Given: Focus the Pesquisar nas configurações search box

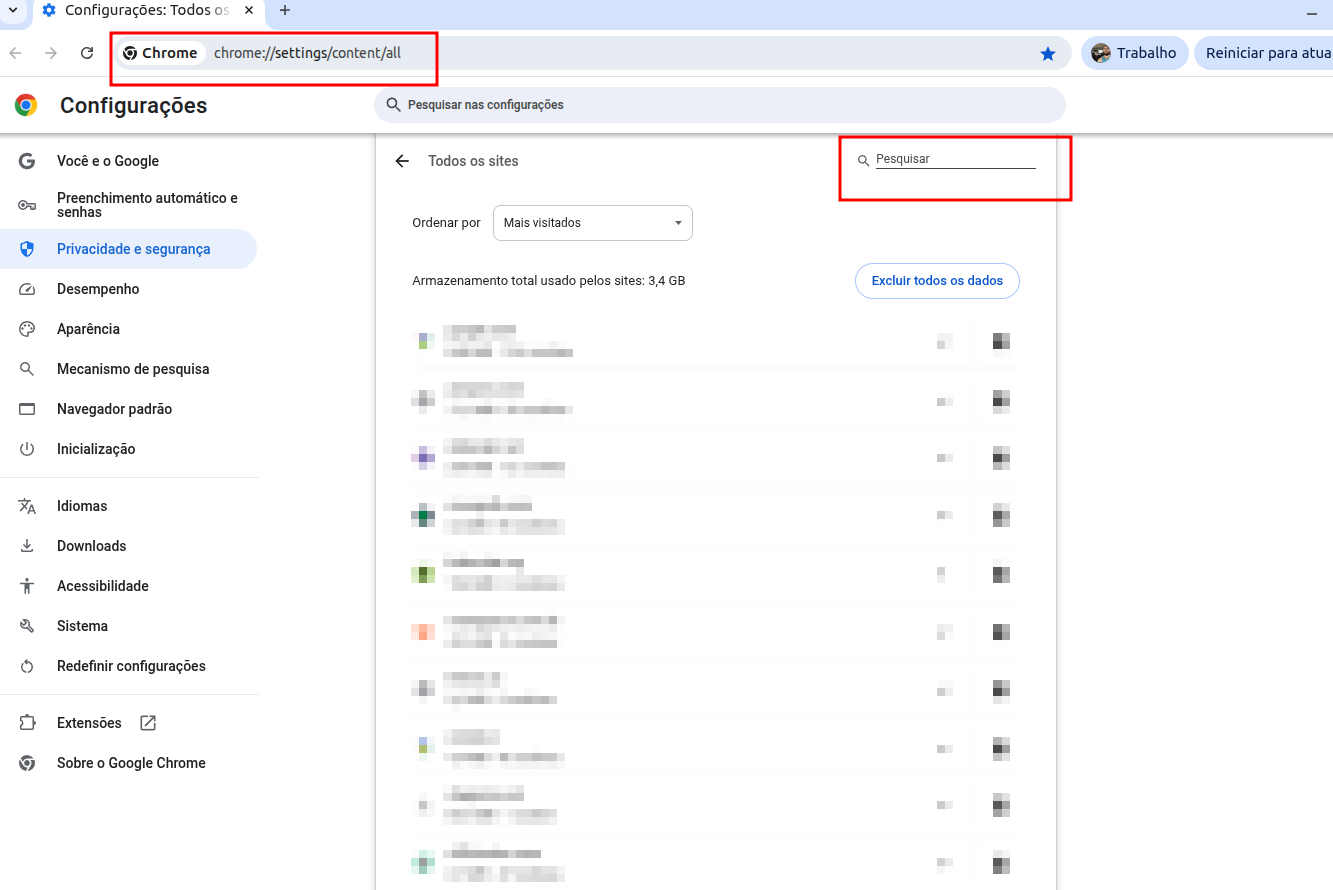Looking at the screenshot, I should [x=720, y=105].
